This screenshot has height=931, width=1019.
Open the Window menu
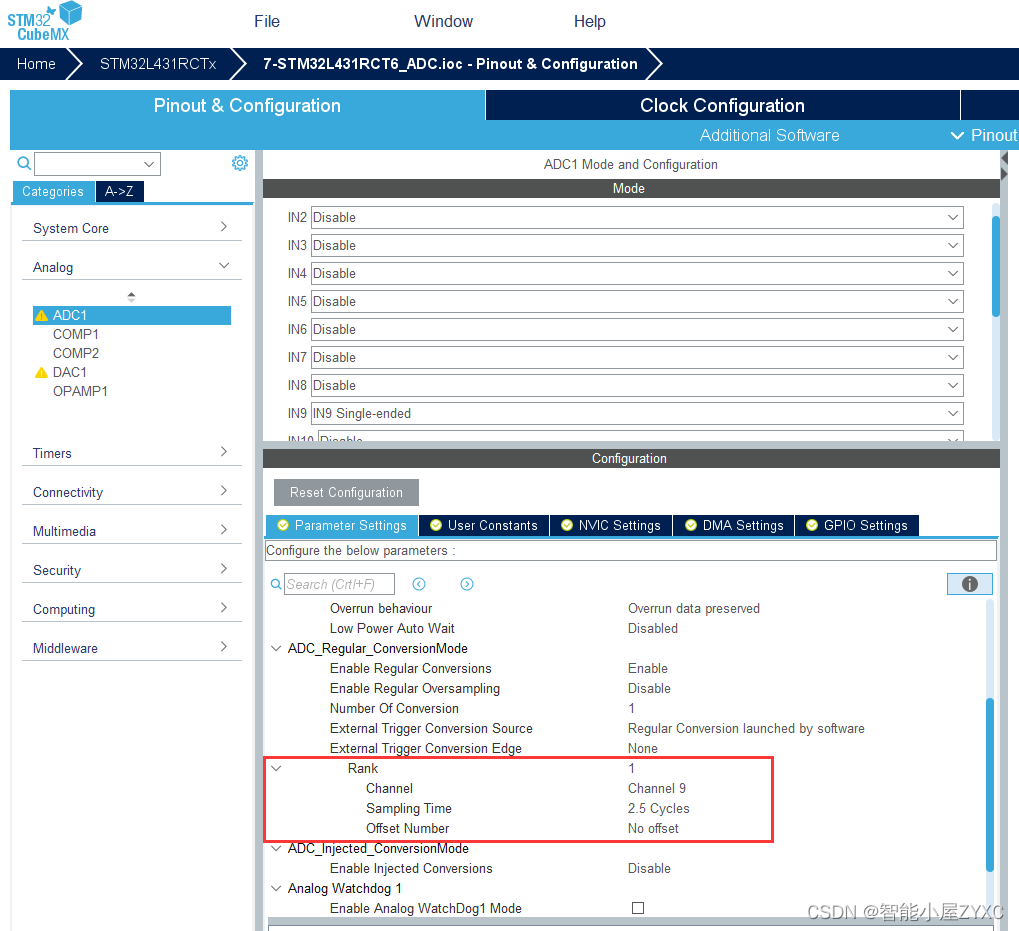(x=443, y=21)
